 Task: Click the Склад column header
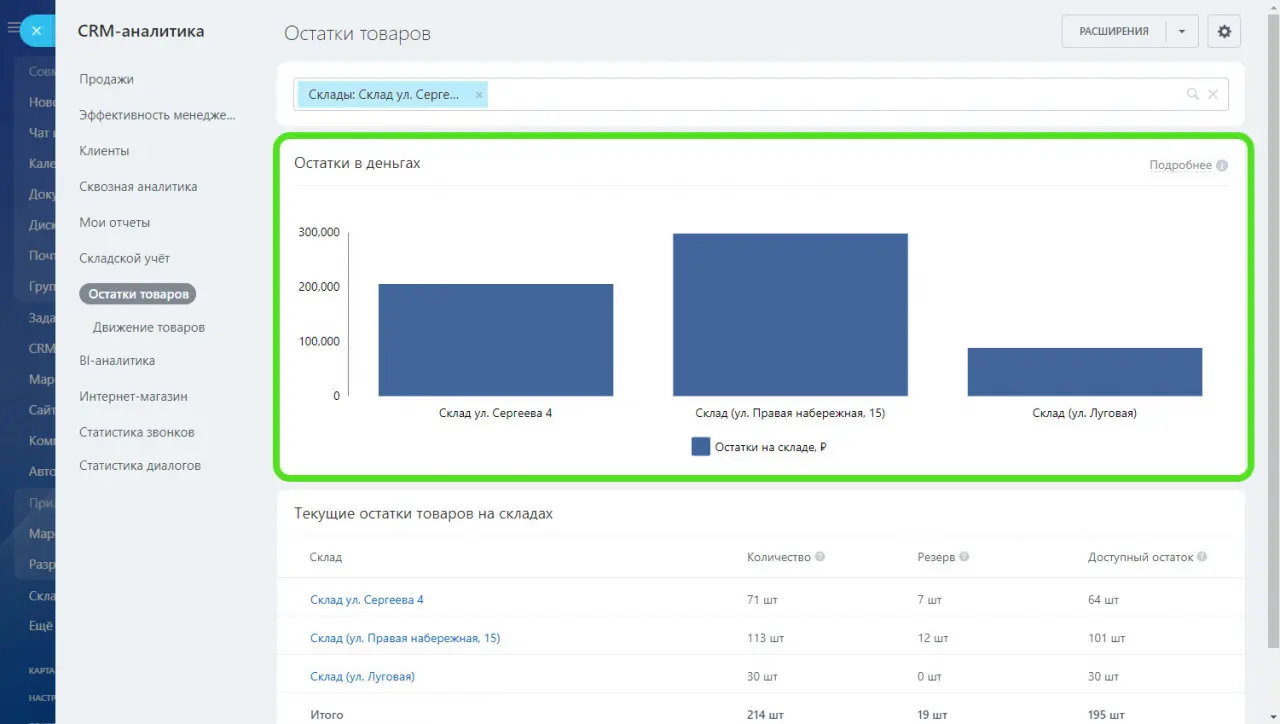point(326,557)
